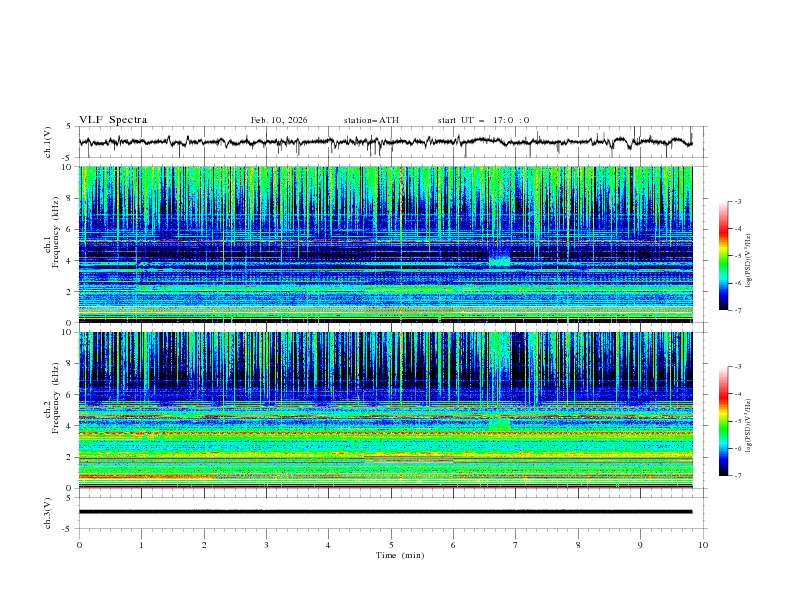Click the "ch.3(V)" axis label

47,513
